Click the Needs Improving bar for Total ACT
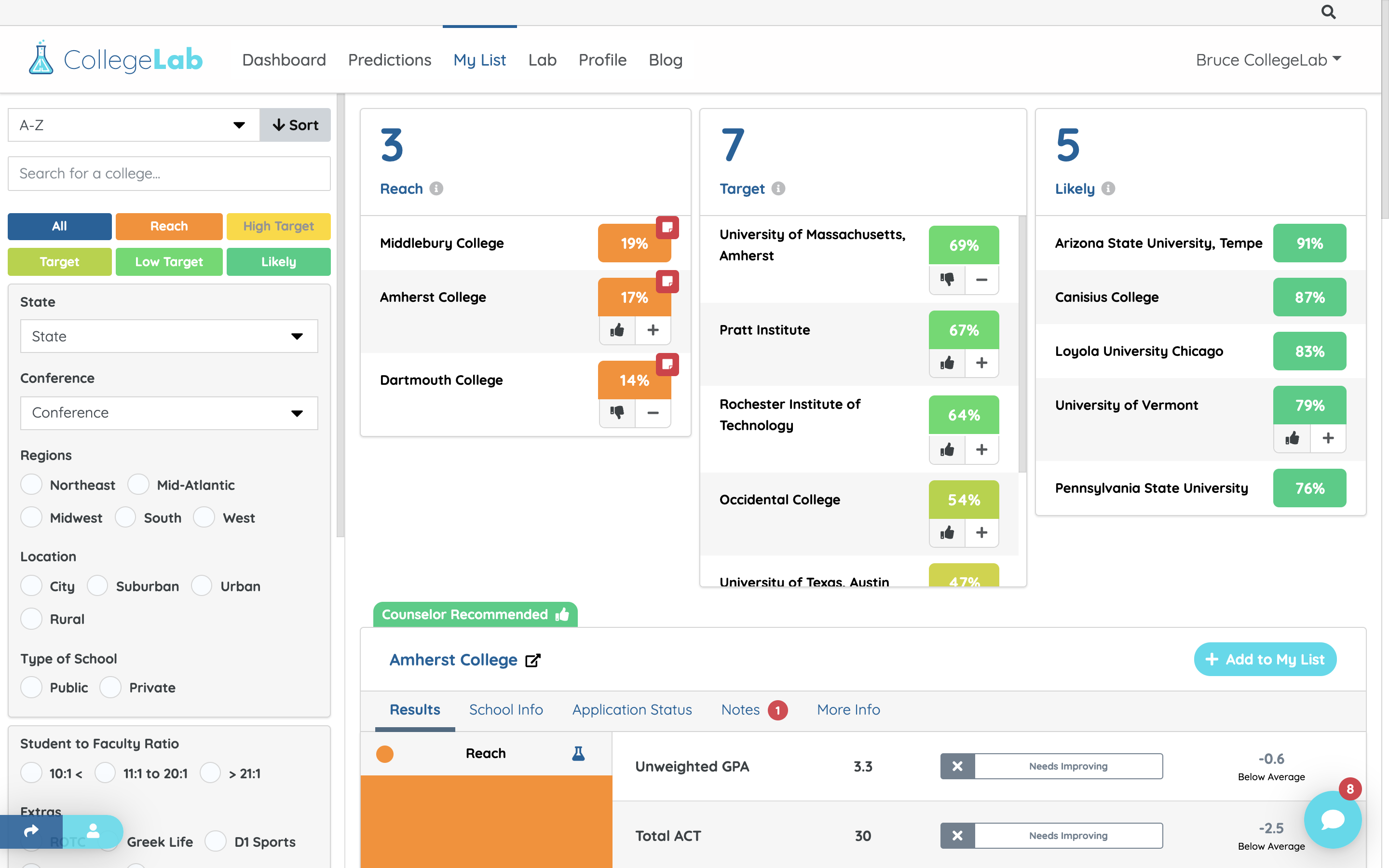Viewport: 1389px width, 868px height. [x=1051, y=836]
